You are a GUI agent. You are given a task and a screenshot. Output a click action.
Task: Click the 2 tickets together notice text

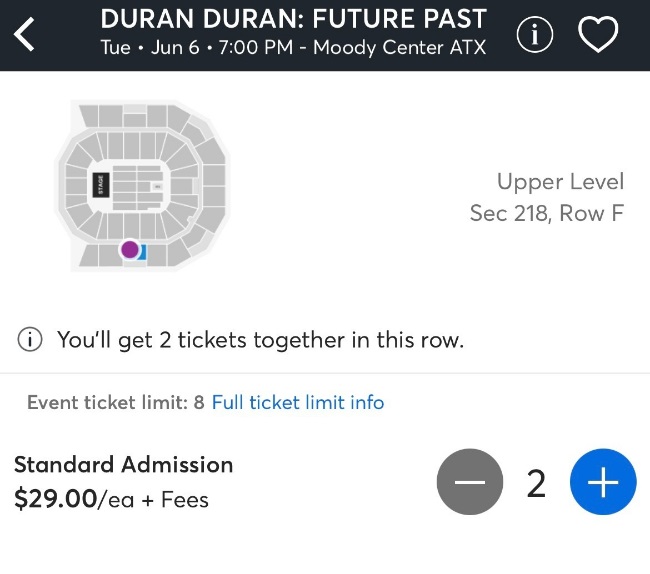point(260,340)
